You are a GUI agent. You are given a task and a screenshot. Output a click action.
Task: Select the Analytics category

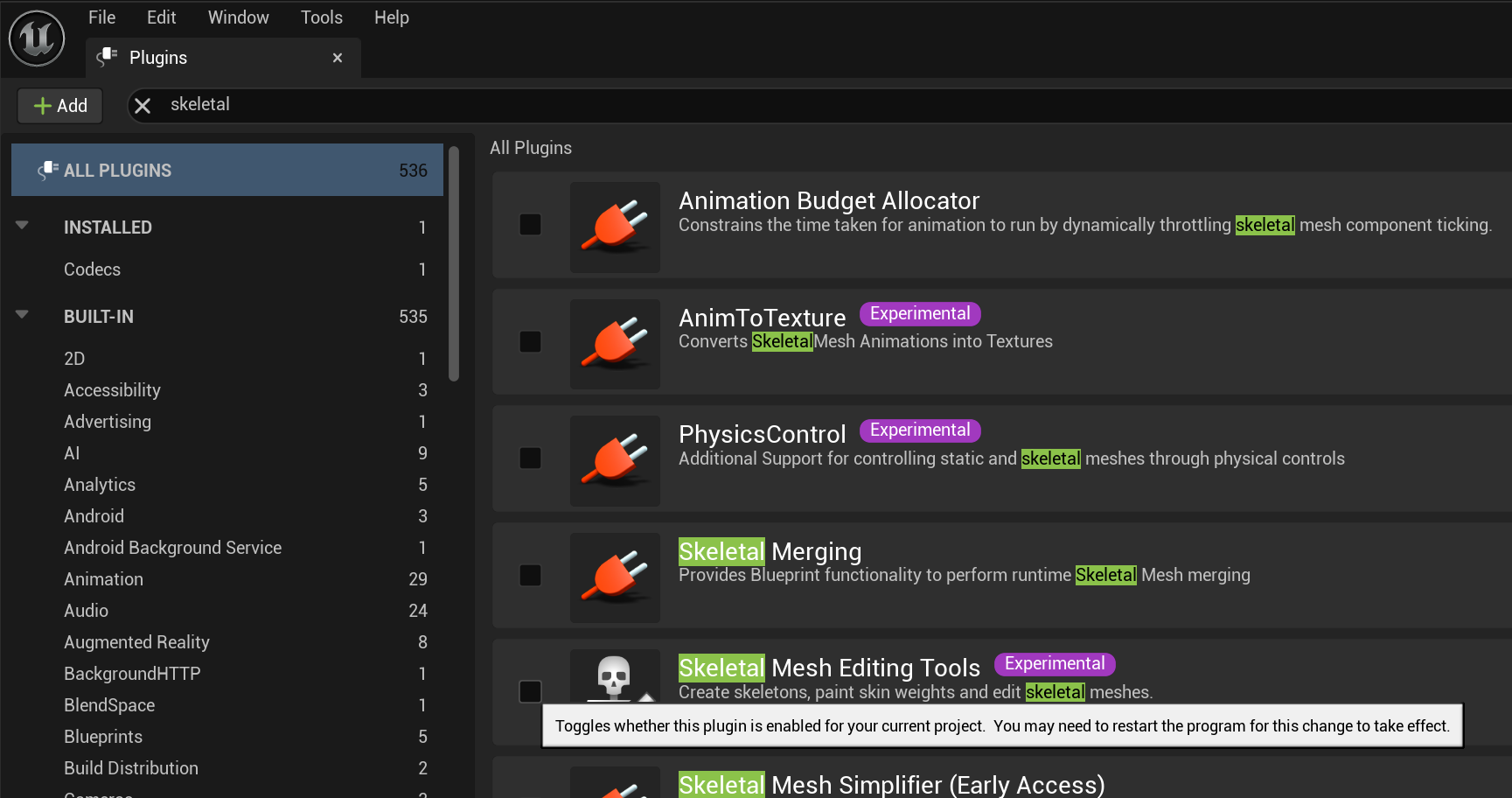[227, 485]
